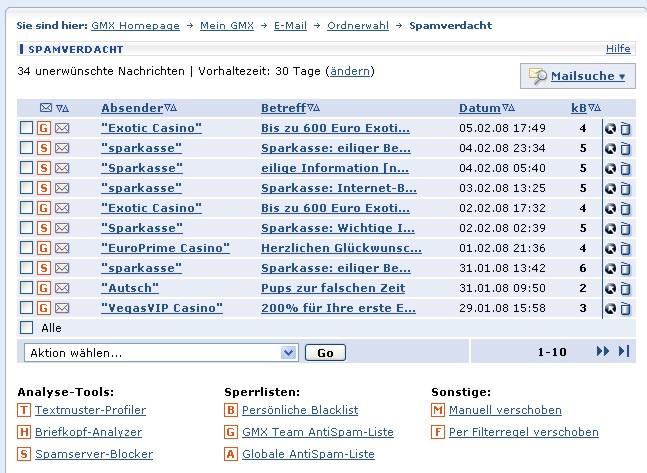This screenshot has height=473, width=647.
Task: Open Globale AntiSpam-Liste link
Action: 308,454
